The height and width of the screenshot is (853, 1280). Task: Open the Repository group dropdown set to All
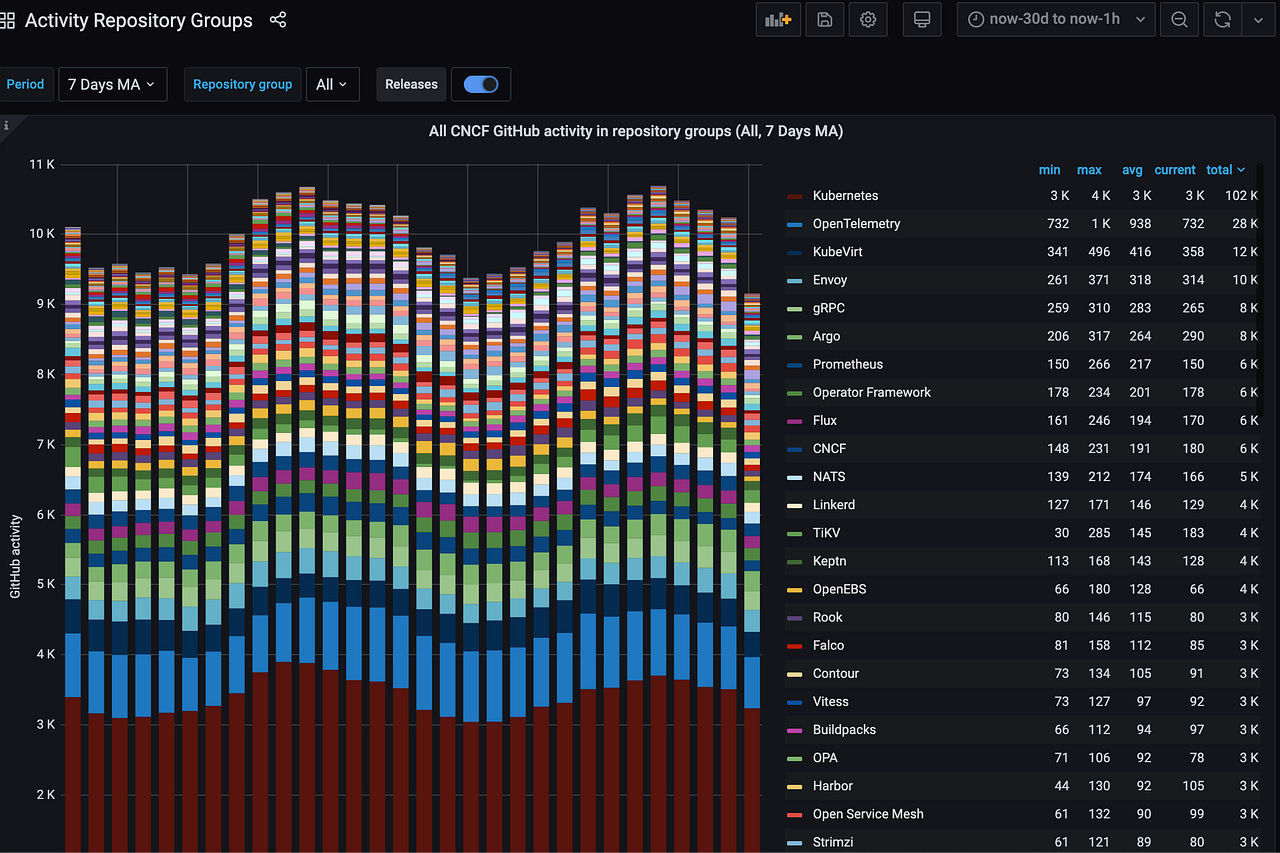[x=331, y=84]
